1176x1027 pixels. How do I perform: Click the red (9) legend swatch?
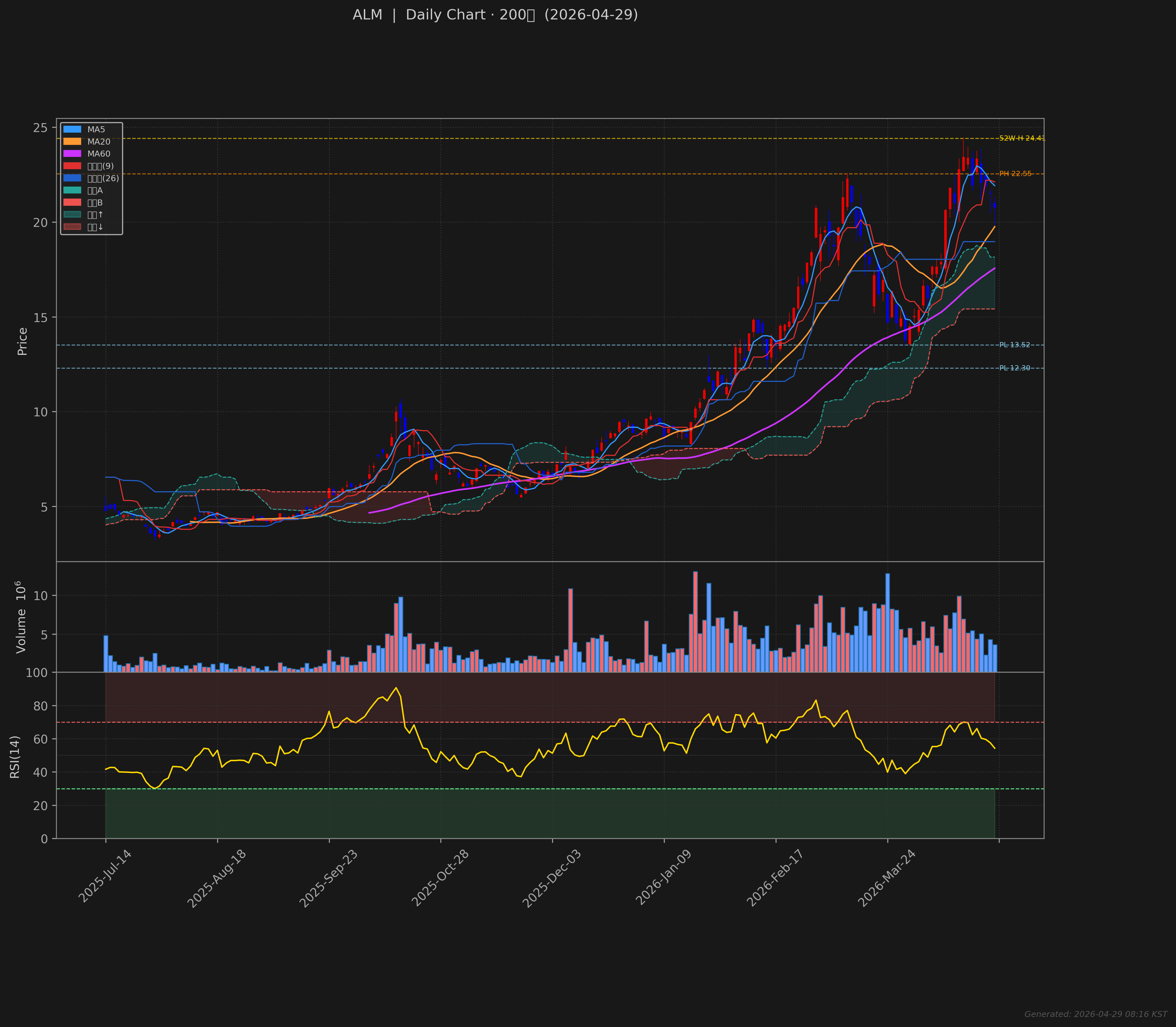72,166
